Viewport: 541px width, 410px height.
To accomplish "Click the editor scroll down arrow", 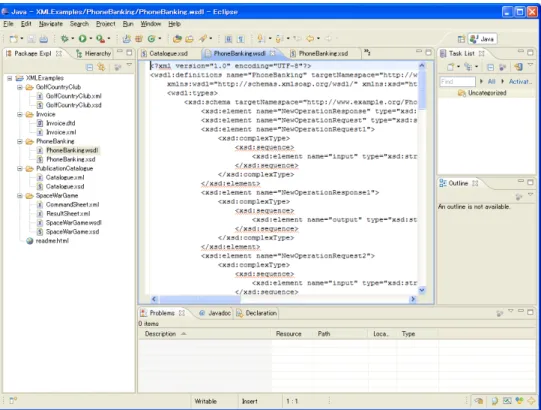I will tap(422, 290).
